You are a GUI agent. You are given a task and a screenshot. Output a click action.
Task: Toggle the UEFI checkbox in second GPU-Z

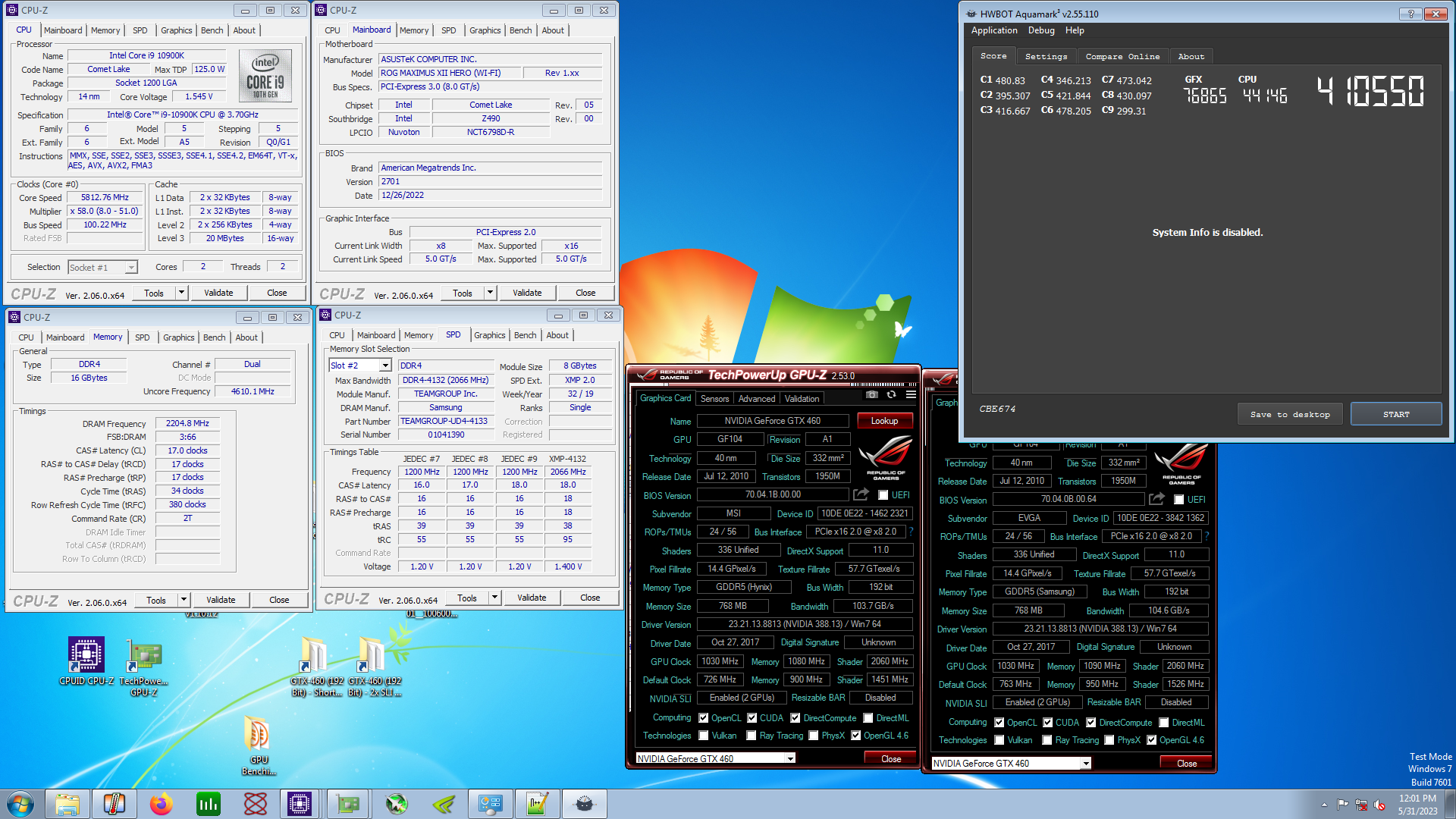click(1178, 500)
